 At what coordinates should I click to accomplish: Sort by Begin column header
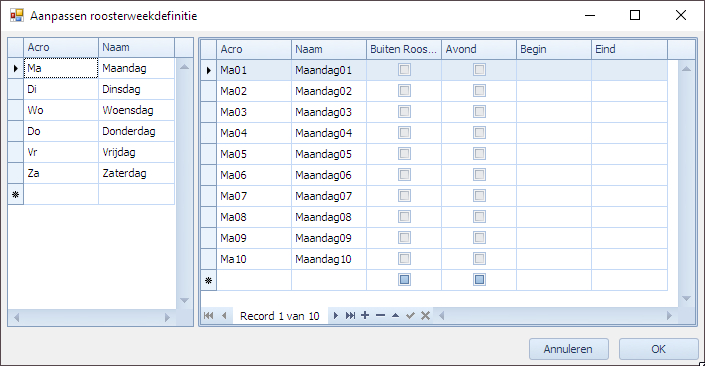tap(554, 49)
